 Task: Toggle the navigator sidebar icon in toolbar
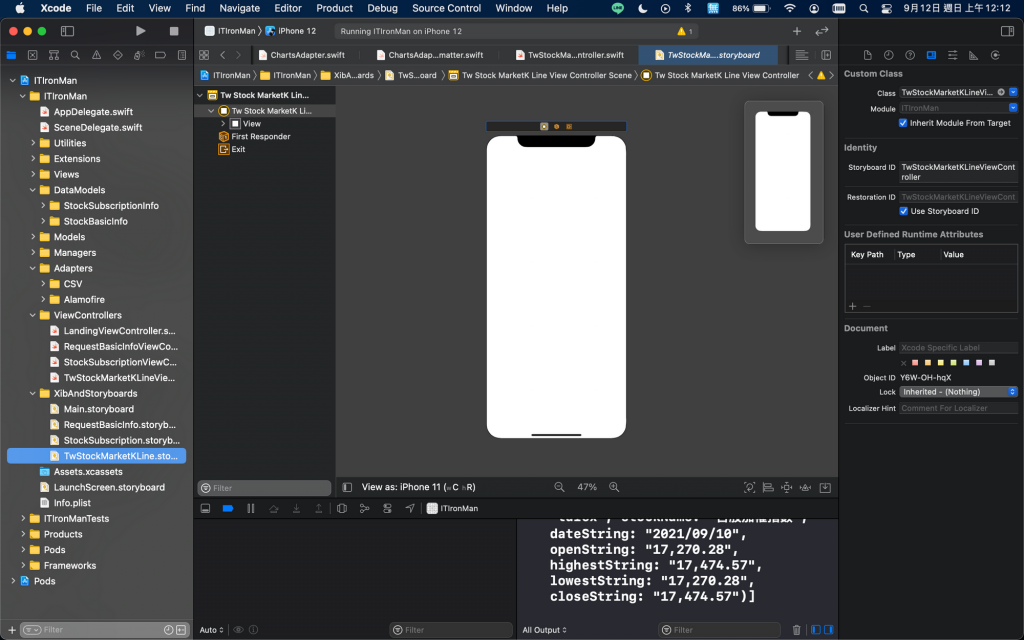(67, 31)
